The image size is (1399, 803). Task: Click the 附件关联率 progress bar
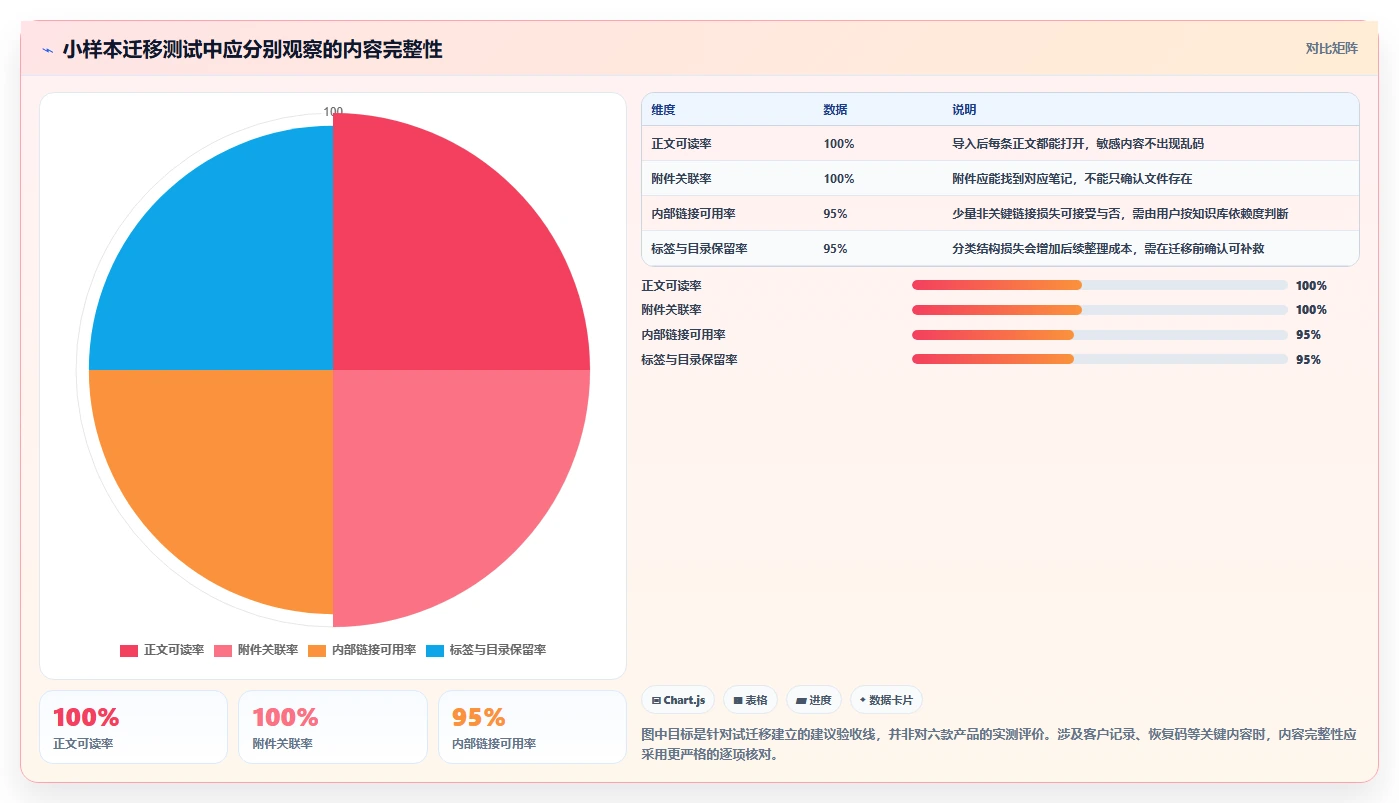click(x=1100, y=310)
